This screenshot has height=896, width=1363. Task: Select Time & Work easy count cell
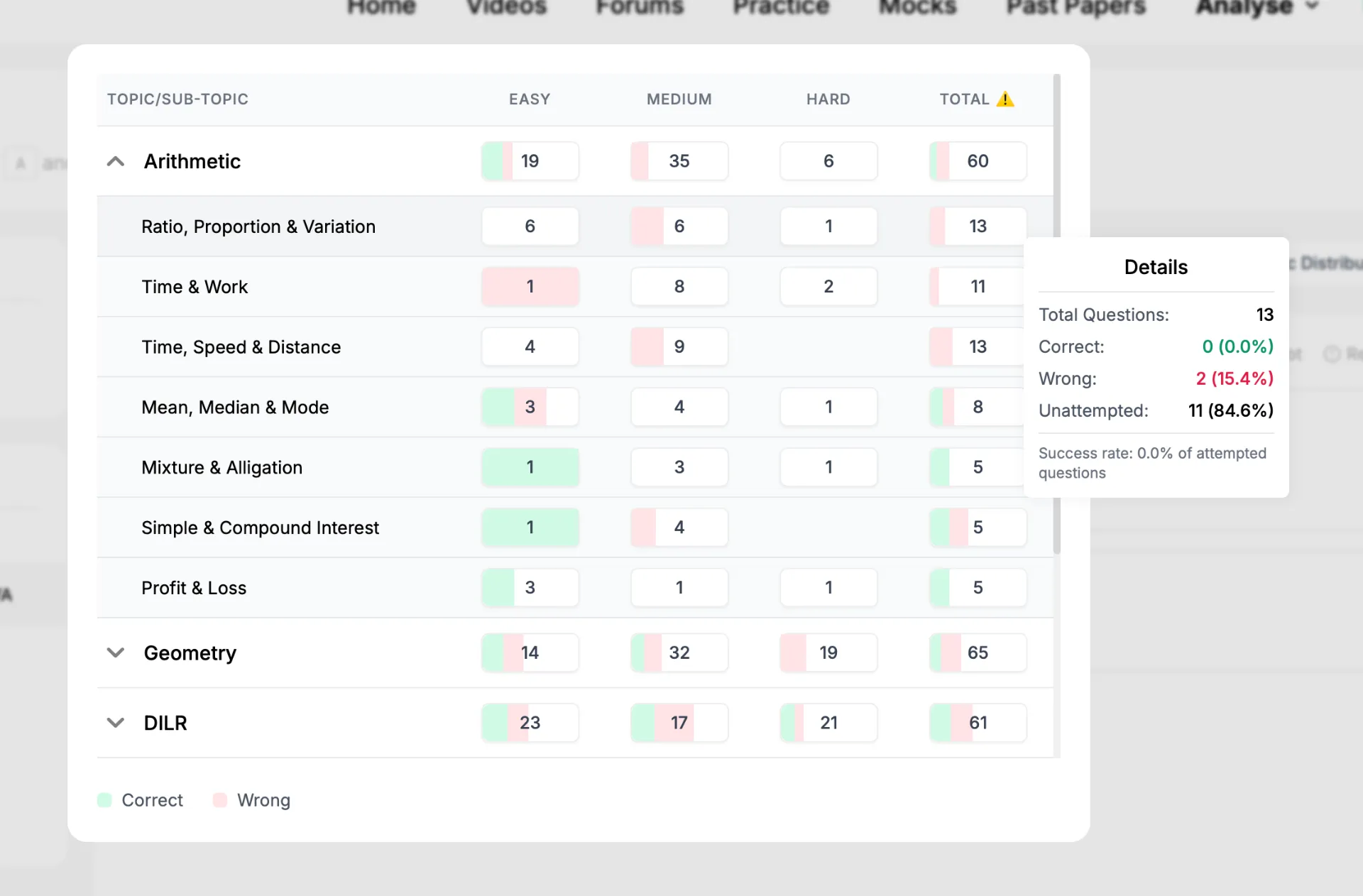530,287
